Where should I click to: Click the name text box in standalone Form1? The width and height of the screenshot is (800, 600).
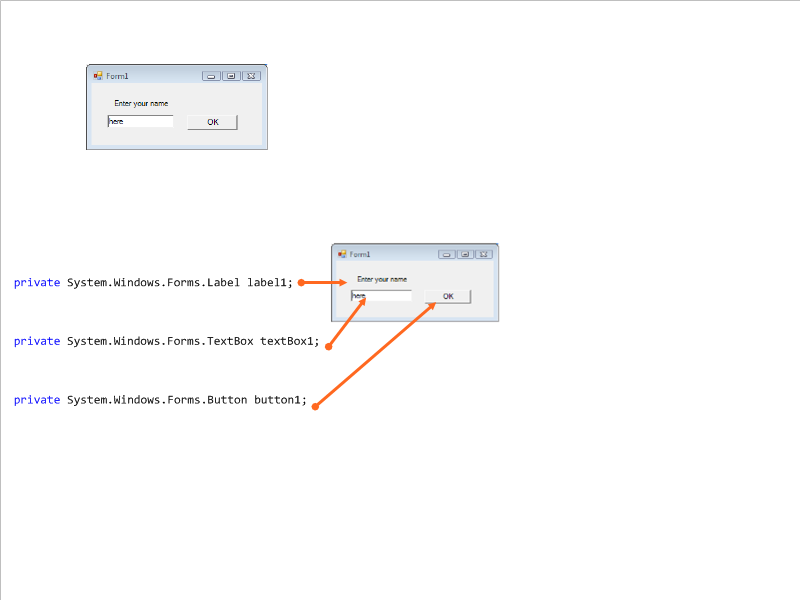point(140,121)
